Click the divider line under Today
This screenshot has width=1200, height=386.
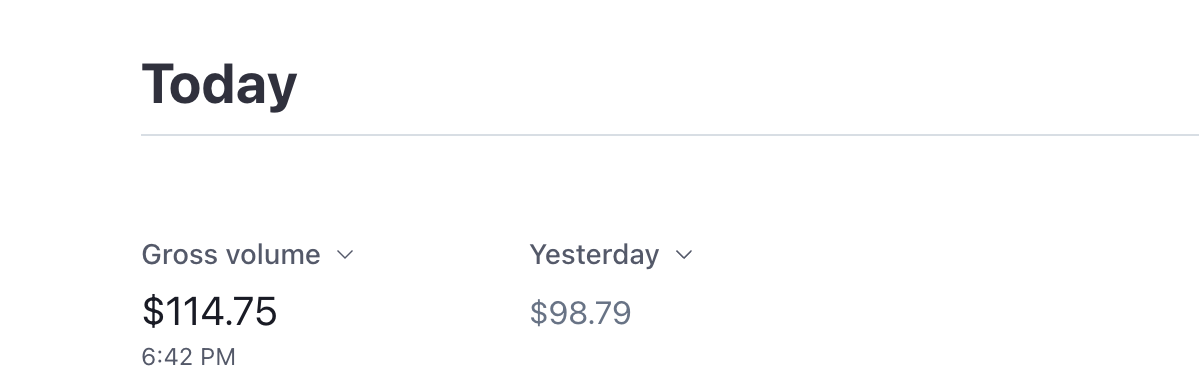[670, 134]
